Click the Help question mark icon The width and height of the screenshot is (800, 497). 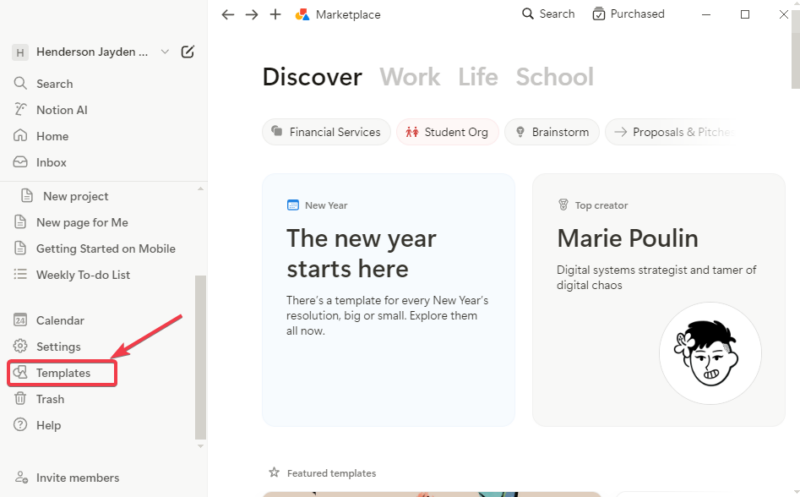20,425
